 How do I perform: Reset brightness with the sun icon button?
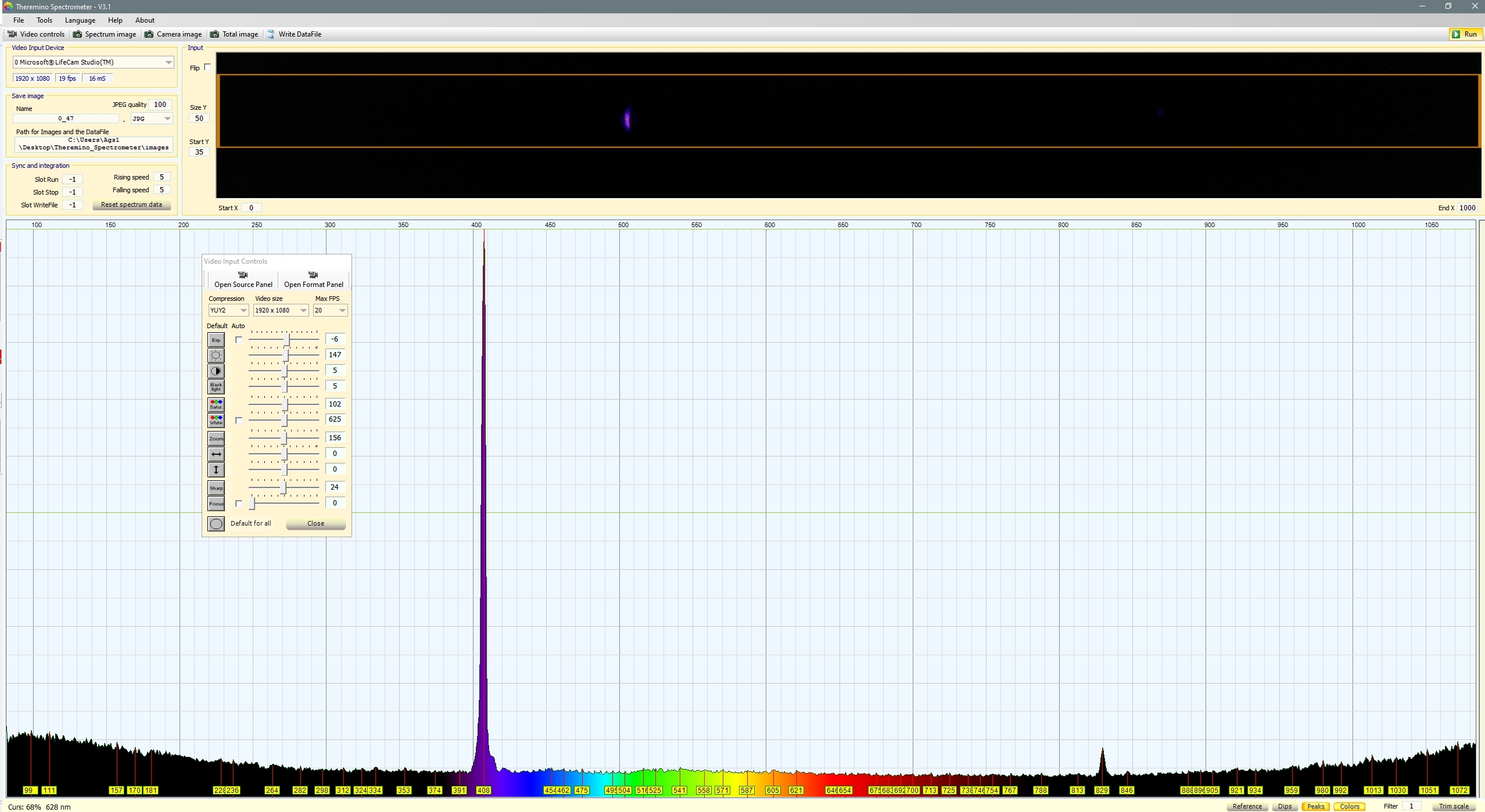click(216, 355)
